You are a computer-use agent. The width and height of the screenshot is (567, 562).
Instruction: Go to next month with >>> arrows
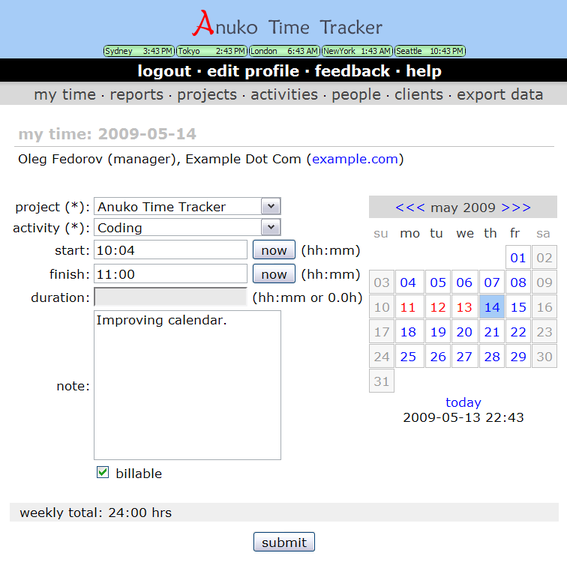pyautogui.click(x=516, y=208)
